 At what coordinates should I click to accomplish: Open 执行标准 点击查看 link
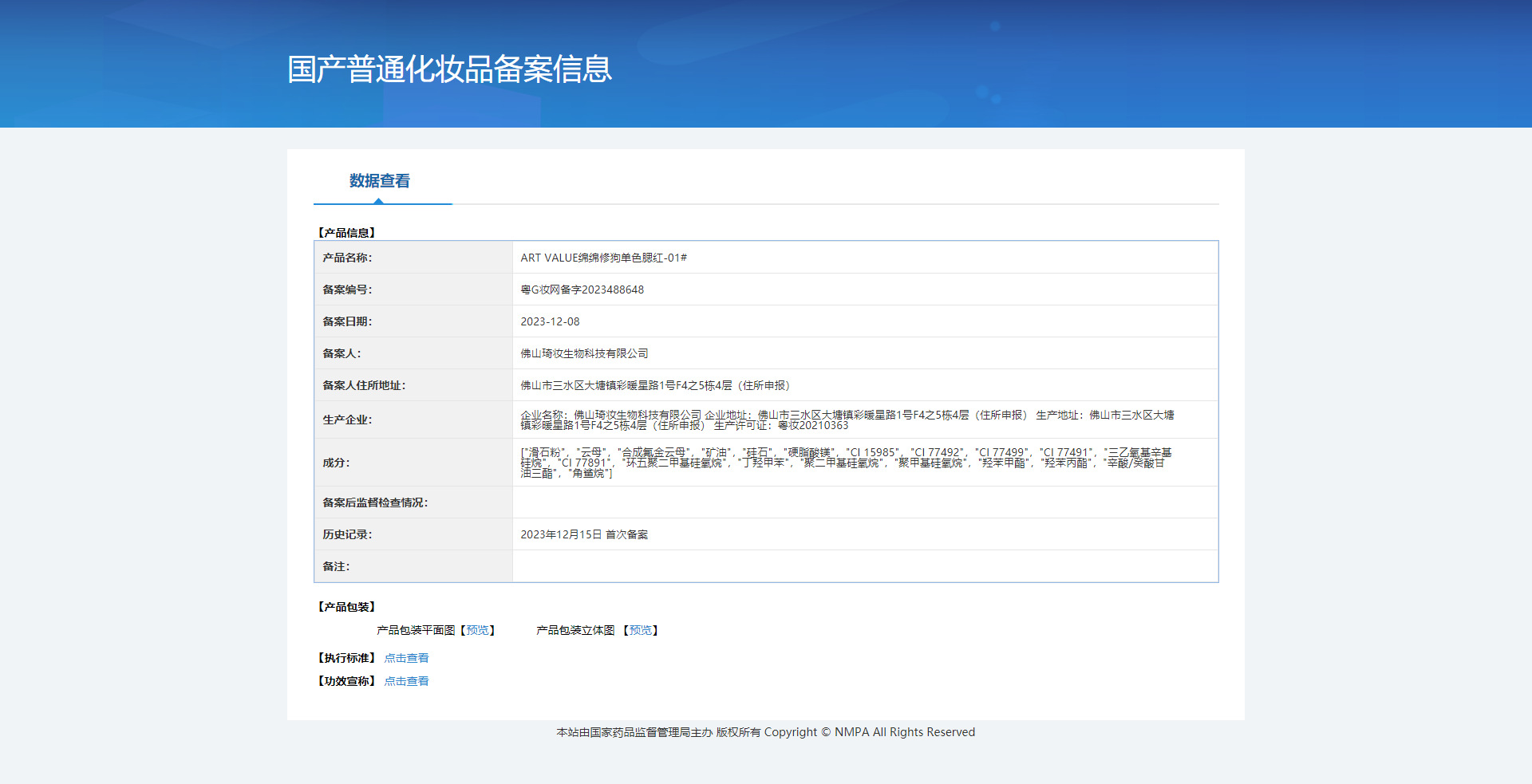click(x=406, y=658)
